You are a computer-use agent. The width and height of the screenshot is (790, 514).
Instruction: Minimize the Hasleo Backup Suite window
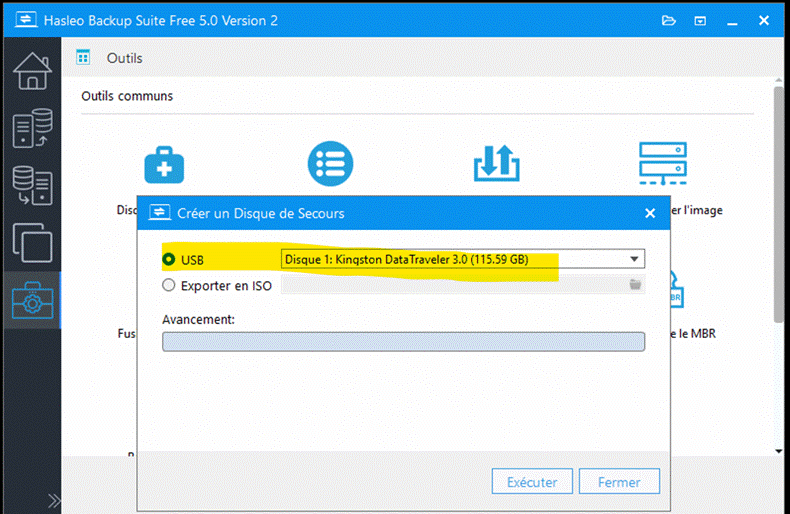tap(733, 22)
